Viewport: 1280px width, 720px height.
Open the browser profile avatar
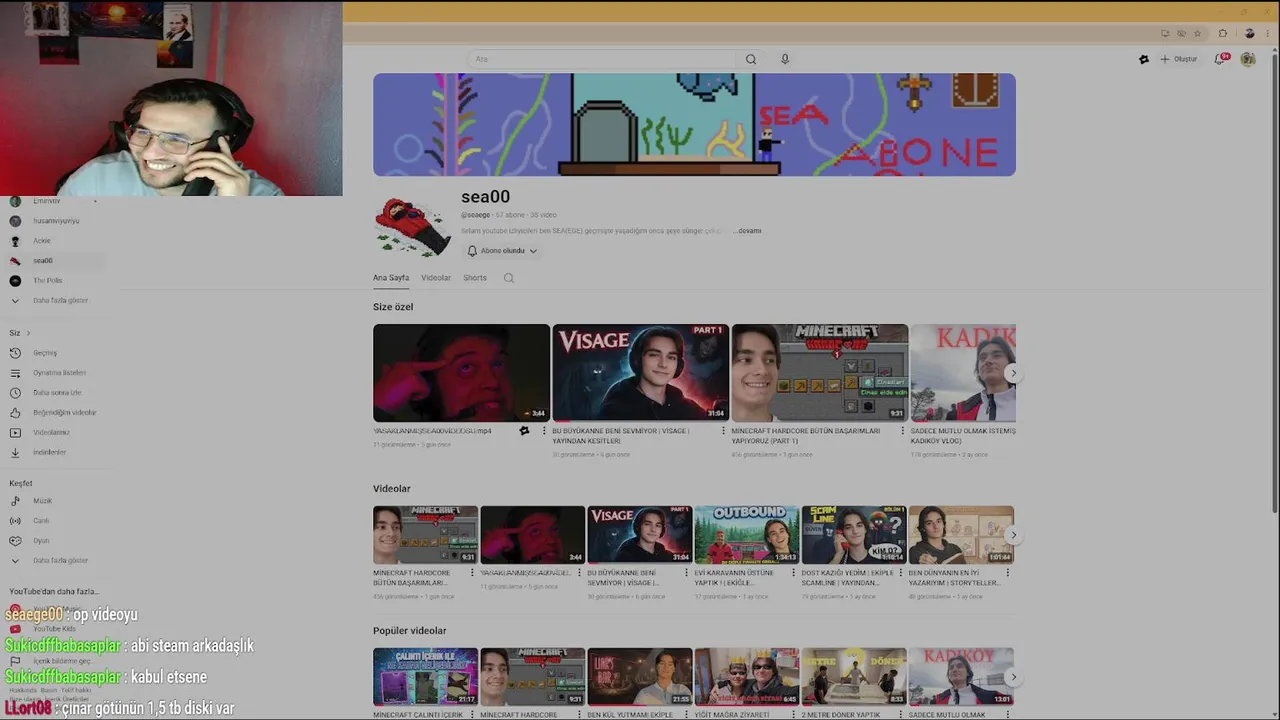(1249, 33)
